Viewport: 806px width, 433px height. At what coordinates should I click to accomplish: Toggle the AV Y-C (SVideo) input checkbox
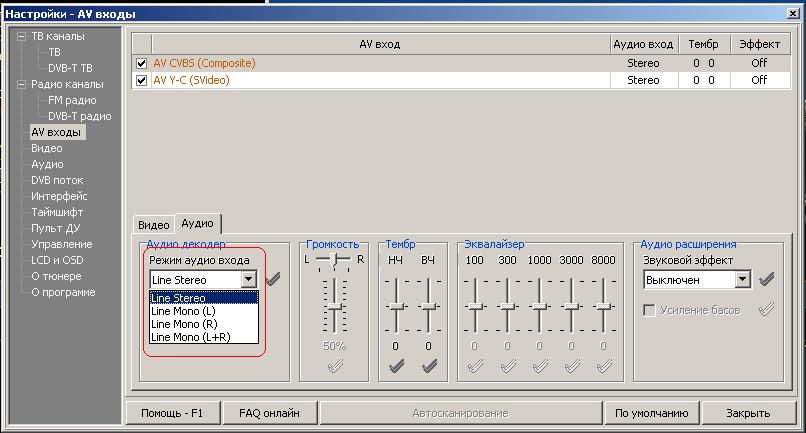pyautogui.click(x=142, y=80)
